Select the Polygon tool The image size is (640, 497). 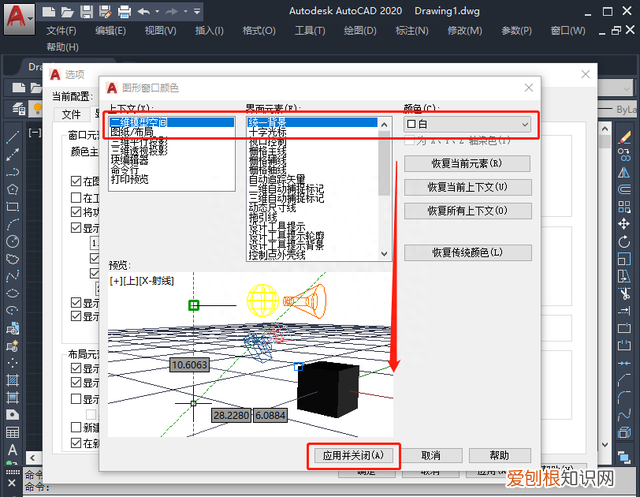(13, 189)
